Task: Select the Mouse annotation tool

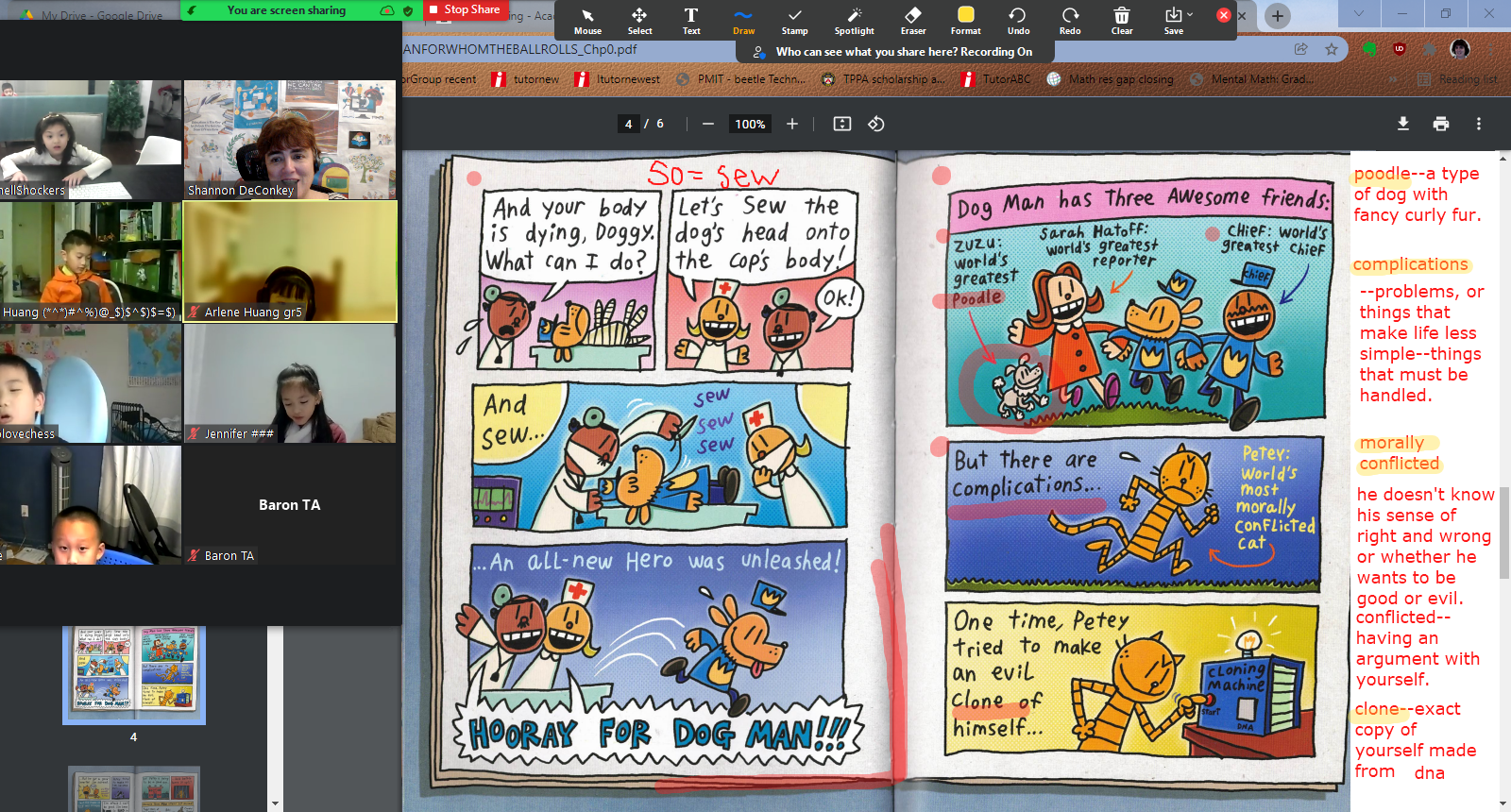Action: coord(587,20)
